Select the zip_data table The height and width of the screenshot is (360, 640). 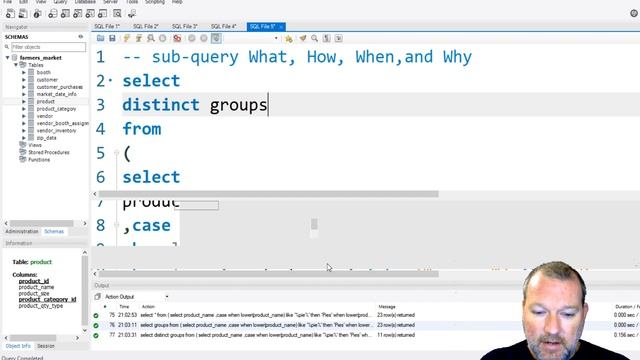47,138
